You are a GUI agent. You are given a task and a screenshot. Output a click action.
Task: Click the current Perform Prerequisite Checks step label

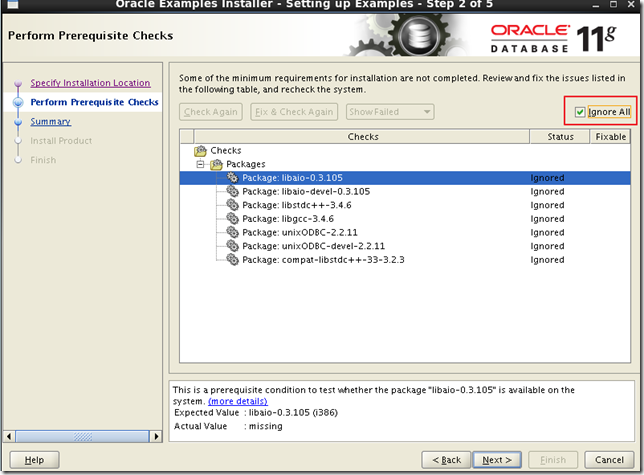(94, 102)
